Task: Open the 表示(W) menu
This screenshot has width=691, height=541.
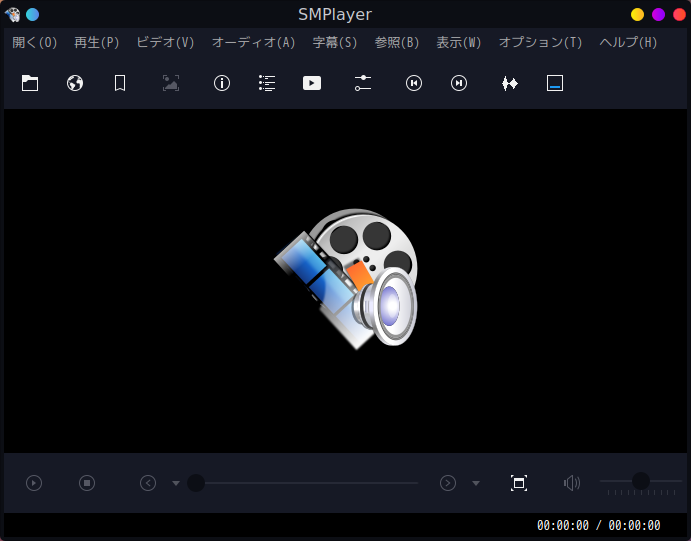Action: (459, 42)
